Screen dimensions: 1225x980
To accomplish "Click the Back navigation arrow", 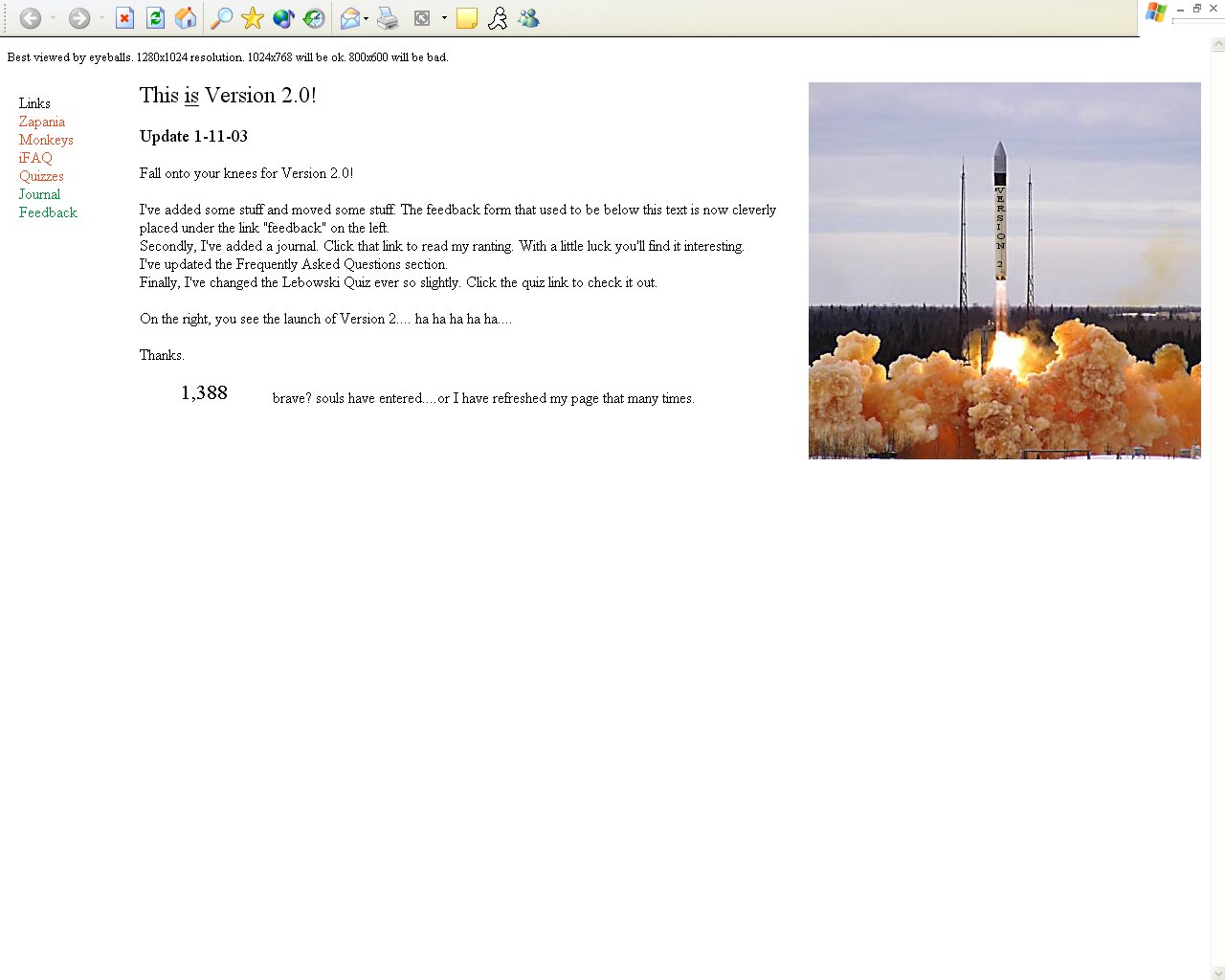I will [x=30, y=18].
